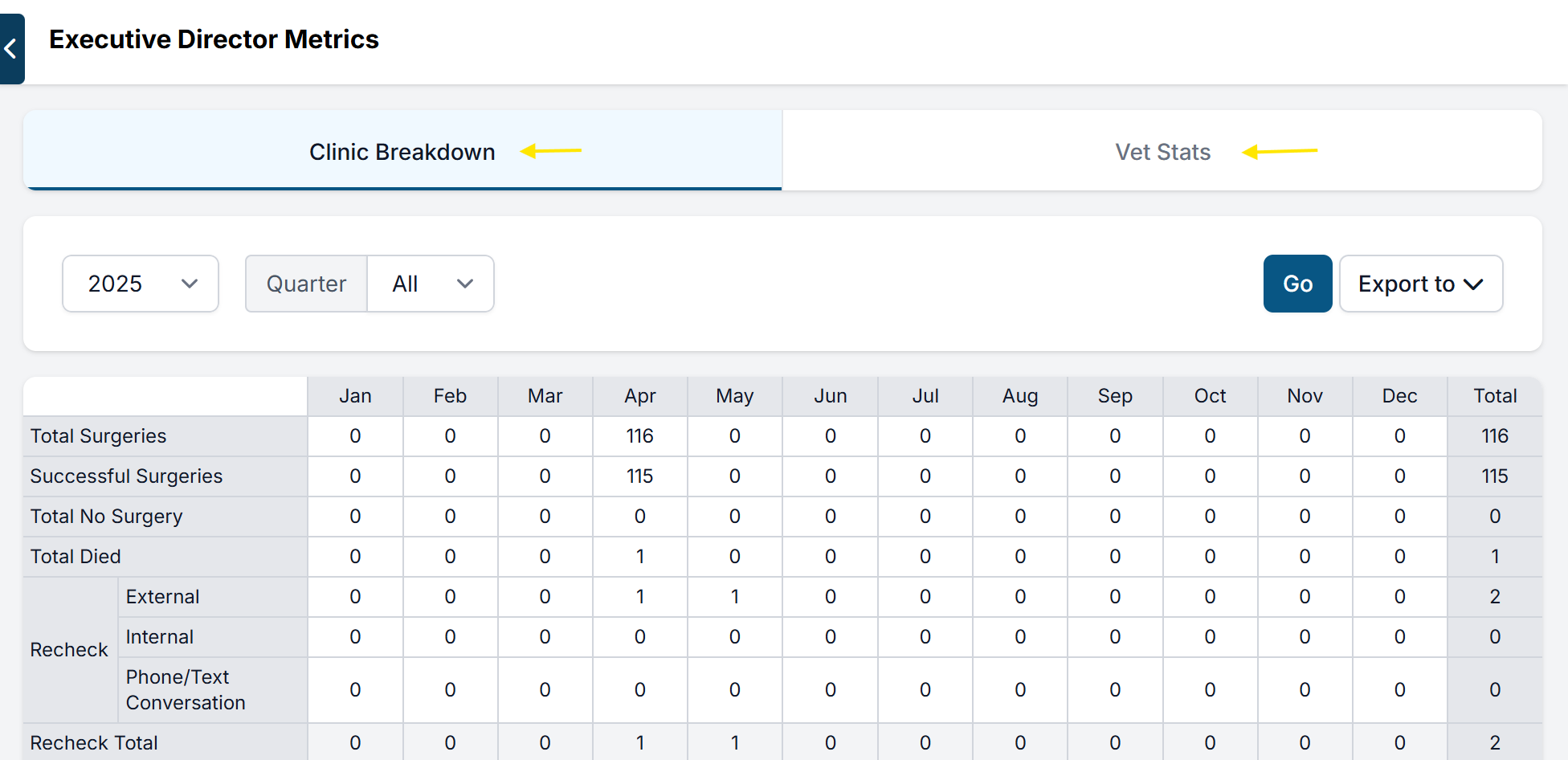Viewport: 1568px width, 760px height.
Task: Select the Total Died row label
Action: [x=76, y=557]
